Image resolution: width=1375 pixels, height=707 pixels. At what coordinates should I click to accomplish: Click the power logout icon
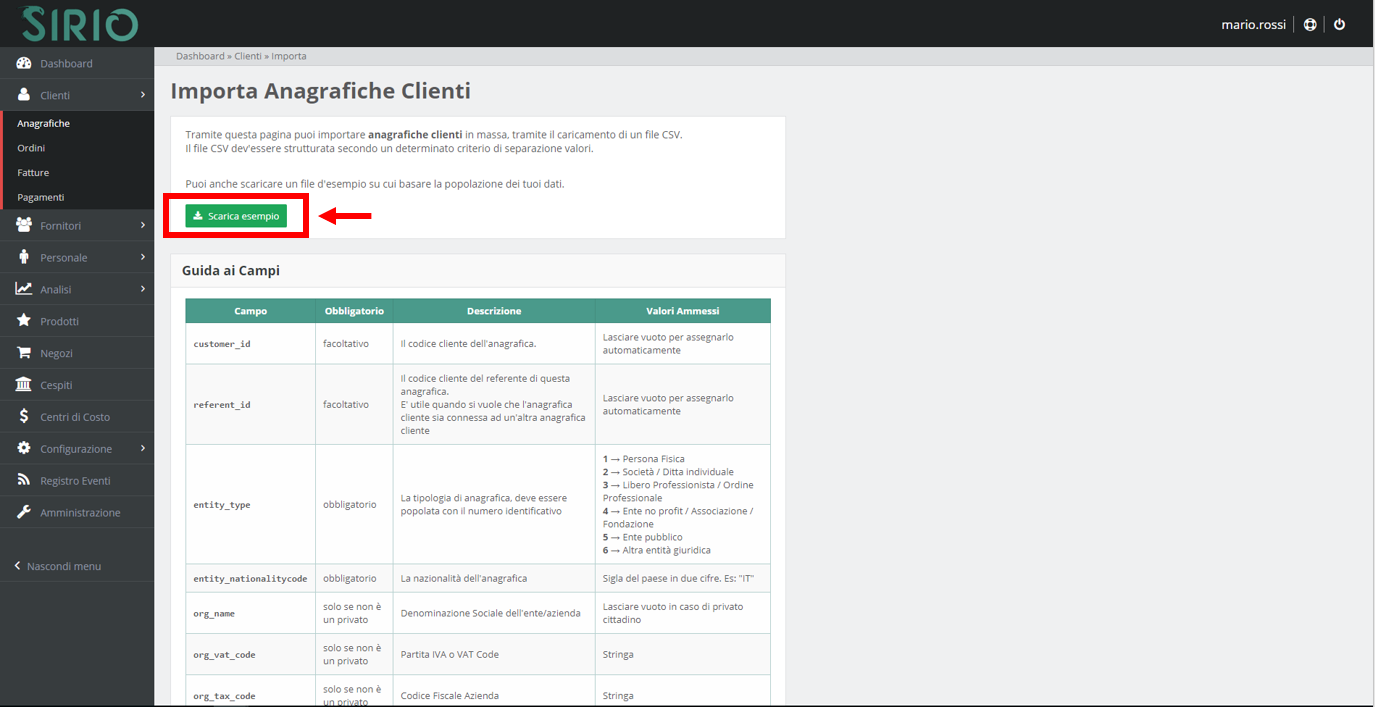point(1340,25)
